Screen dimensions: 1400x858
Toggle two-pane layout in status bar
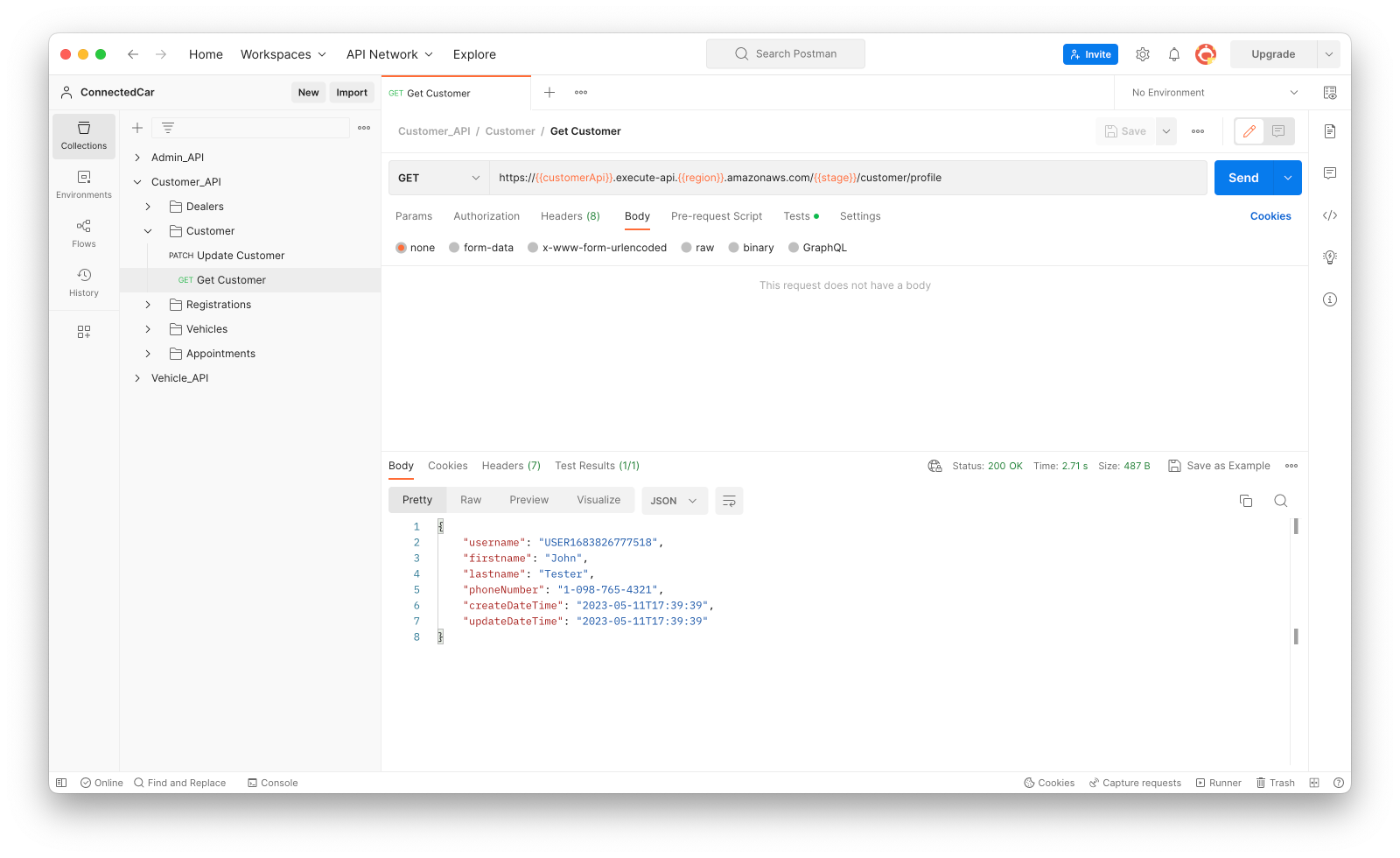click(1314, 783)
